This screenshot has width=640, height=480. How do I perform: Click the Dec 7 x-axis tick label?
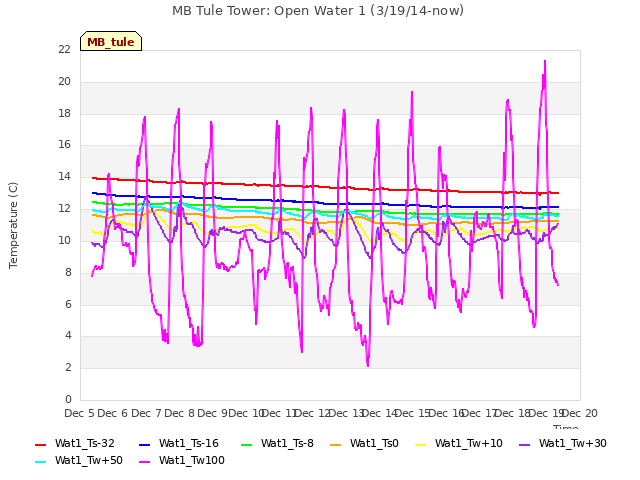(146, 413)
